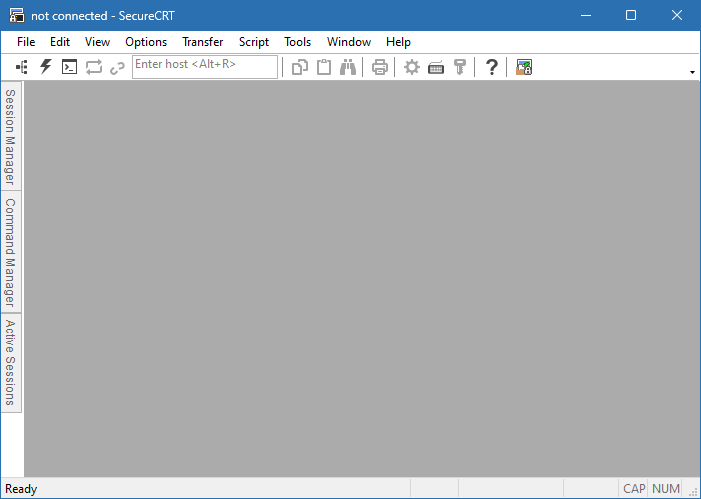Expand the toolbar options overflow arrow
The height and width of the screenshot is (499, 701).
(692, 72)
